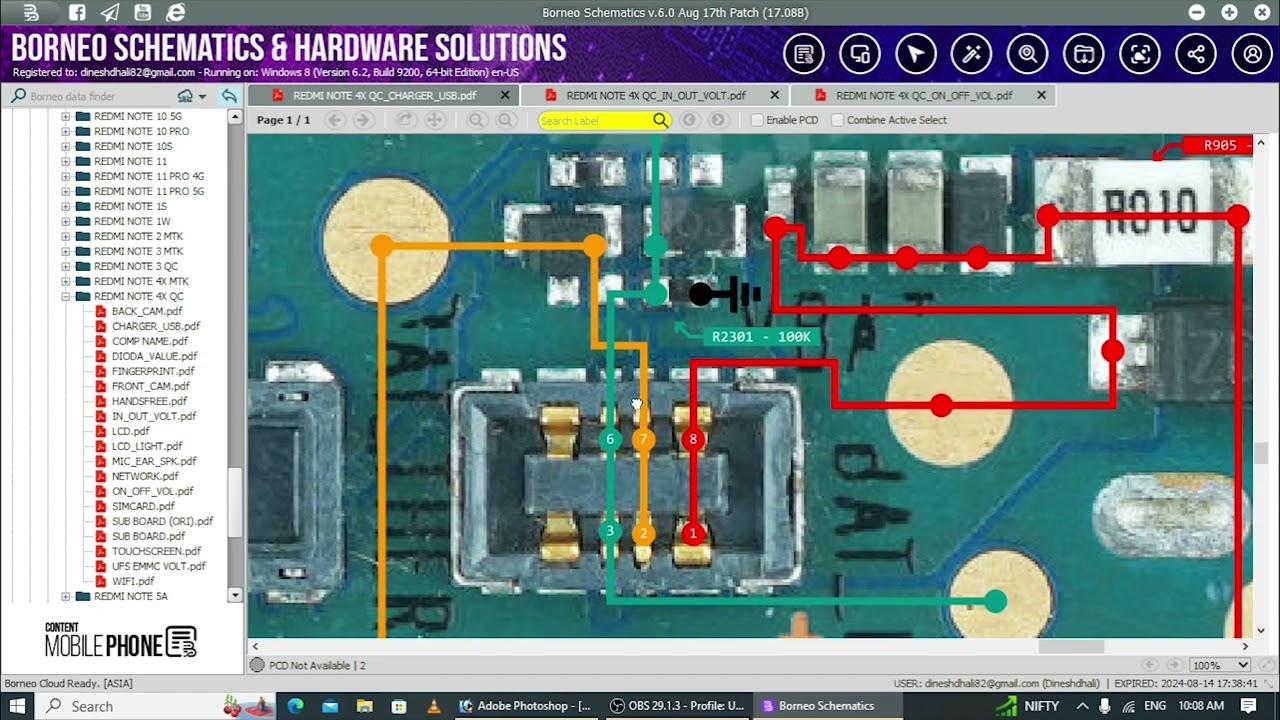1280x720 pixels.
Task: Enable the PCD checkbox
Action: (x=757, y=120)
